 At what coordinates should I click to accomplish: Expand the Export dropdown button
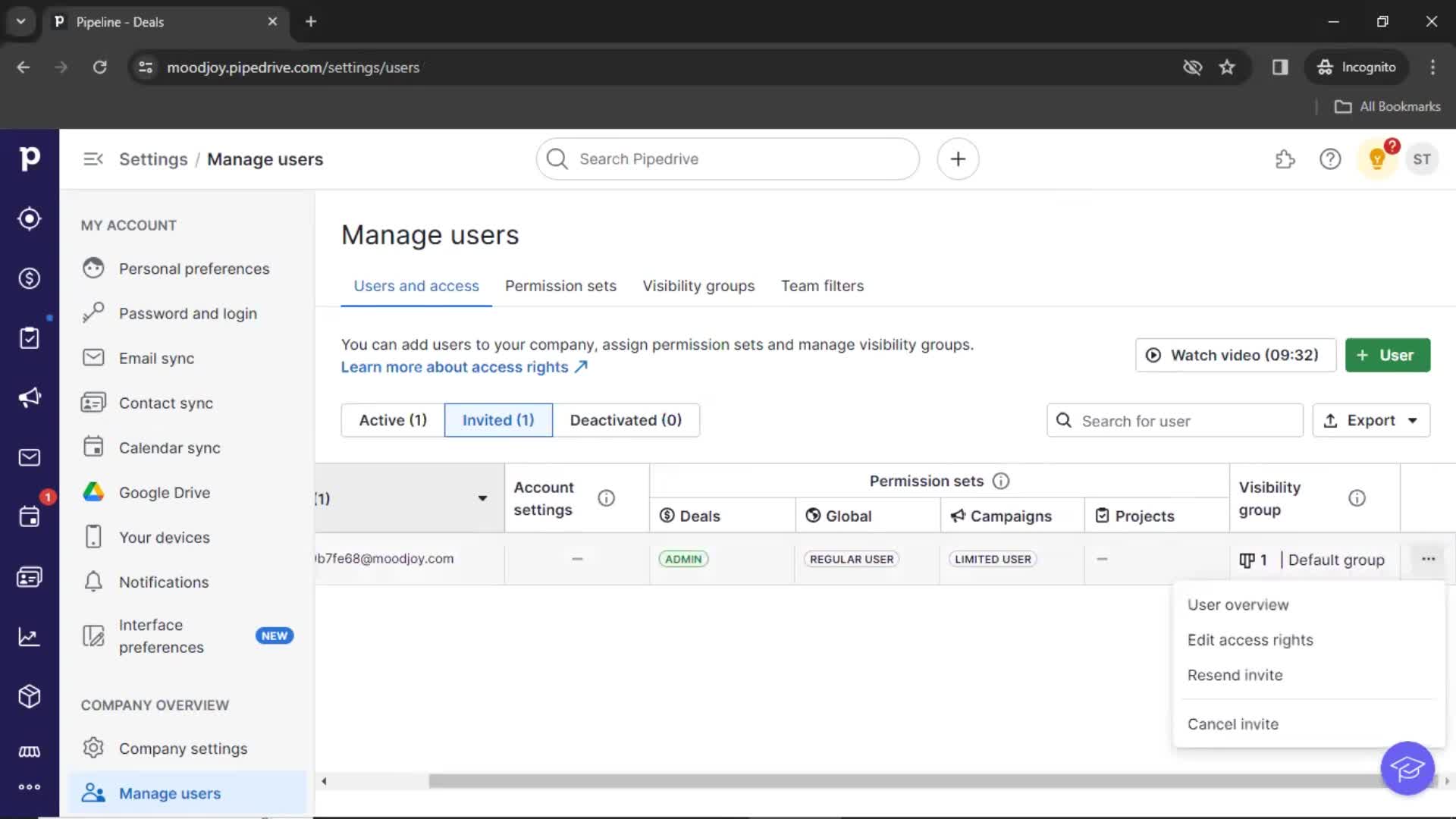[1413, 420]
